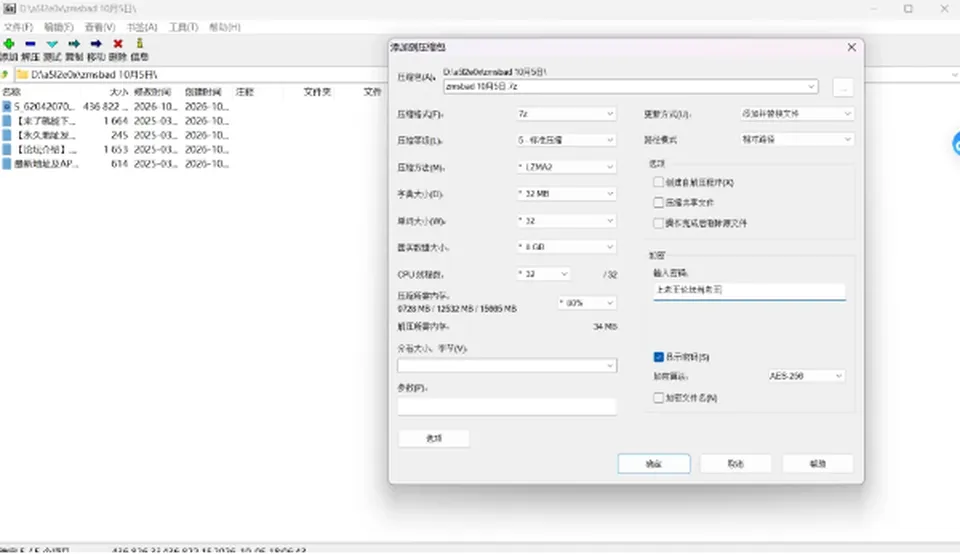Open the Help (H) menu
Viewport: 960px width, 554px height.
coord(225,28)
